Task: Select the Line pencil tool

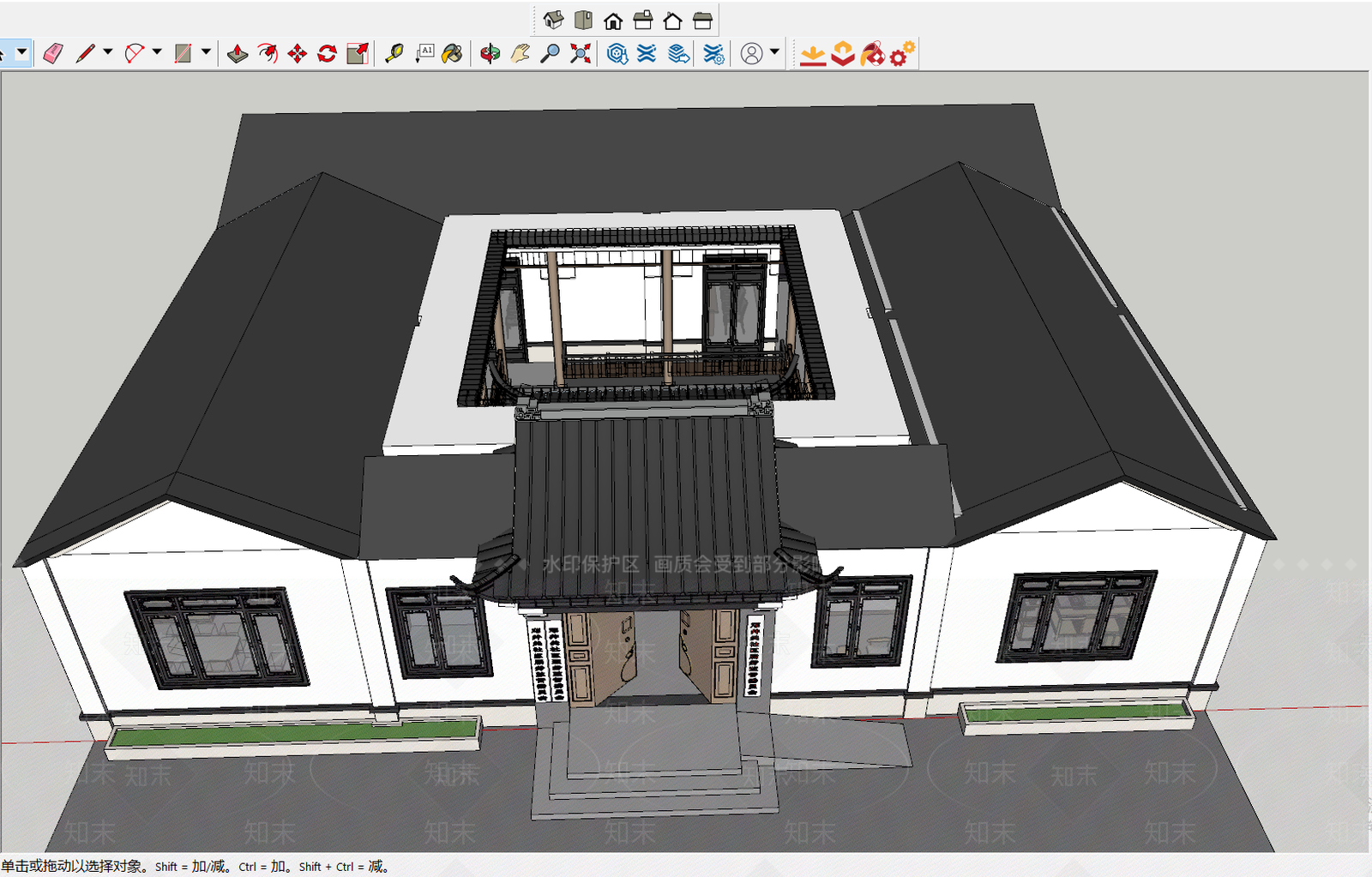Action: coord(85,53)
